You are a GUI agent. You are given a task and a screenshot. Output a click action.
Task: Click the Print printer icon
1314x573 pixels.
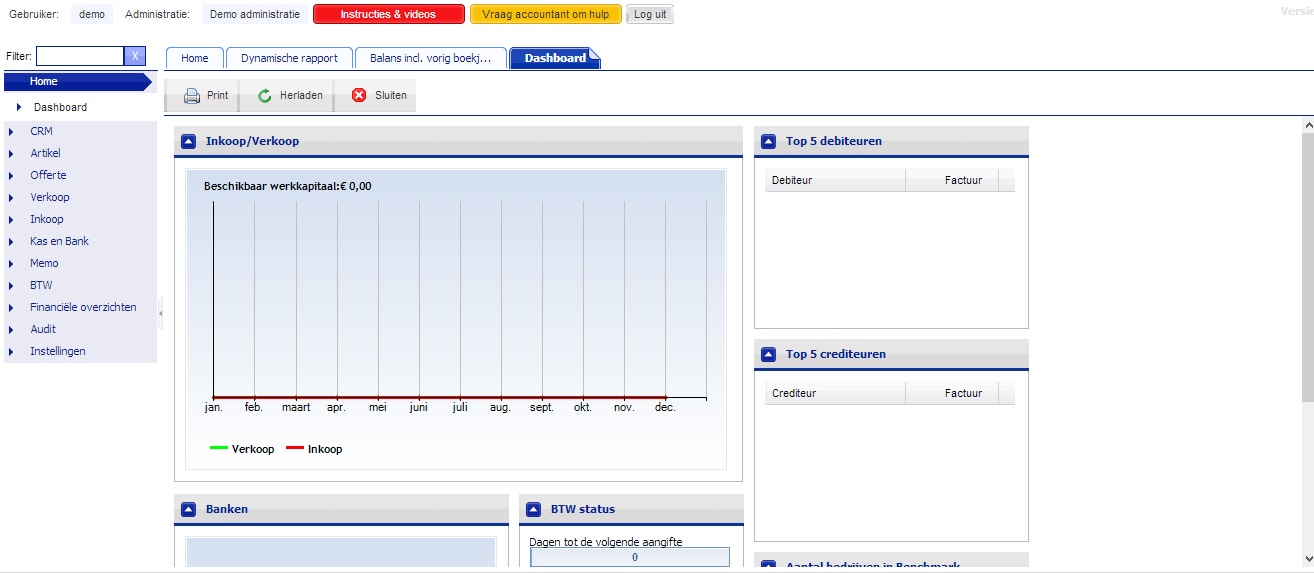pyautogui.click(x=191, y=96)
